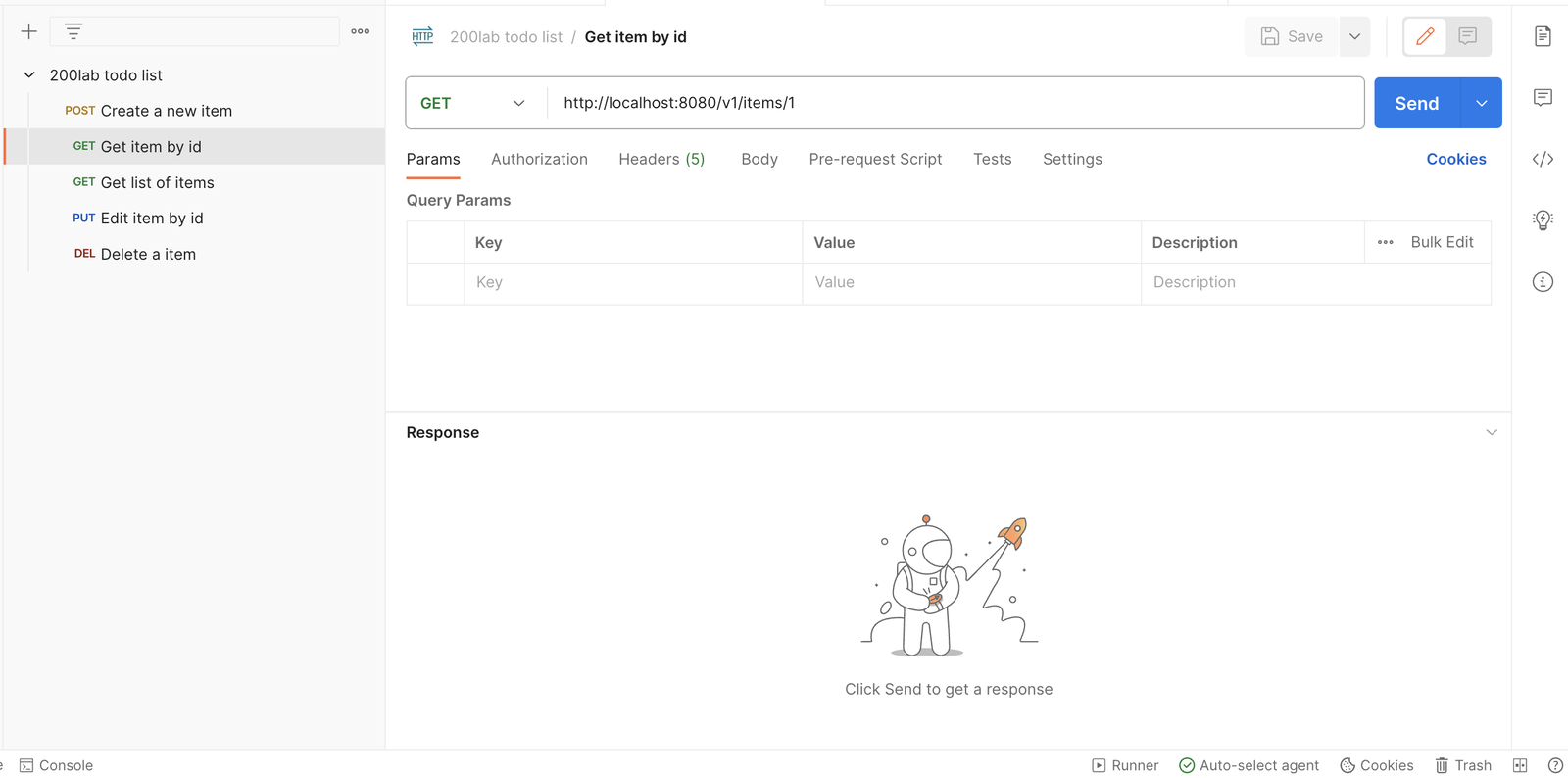Open the two-pane layout toggle icon
This screenshot has height=778, width=1568.
[1520, 765]
